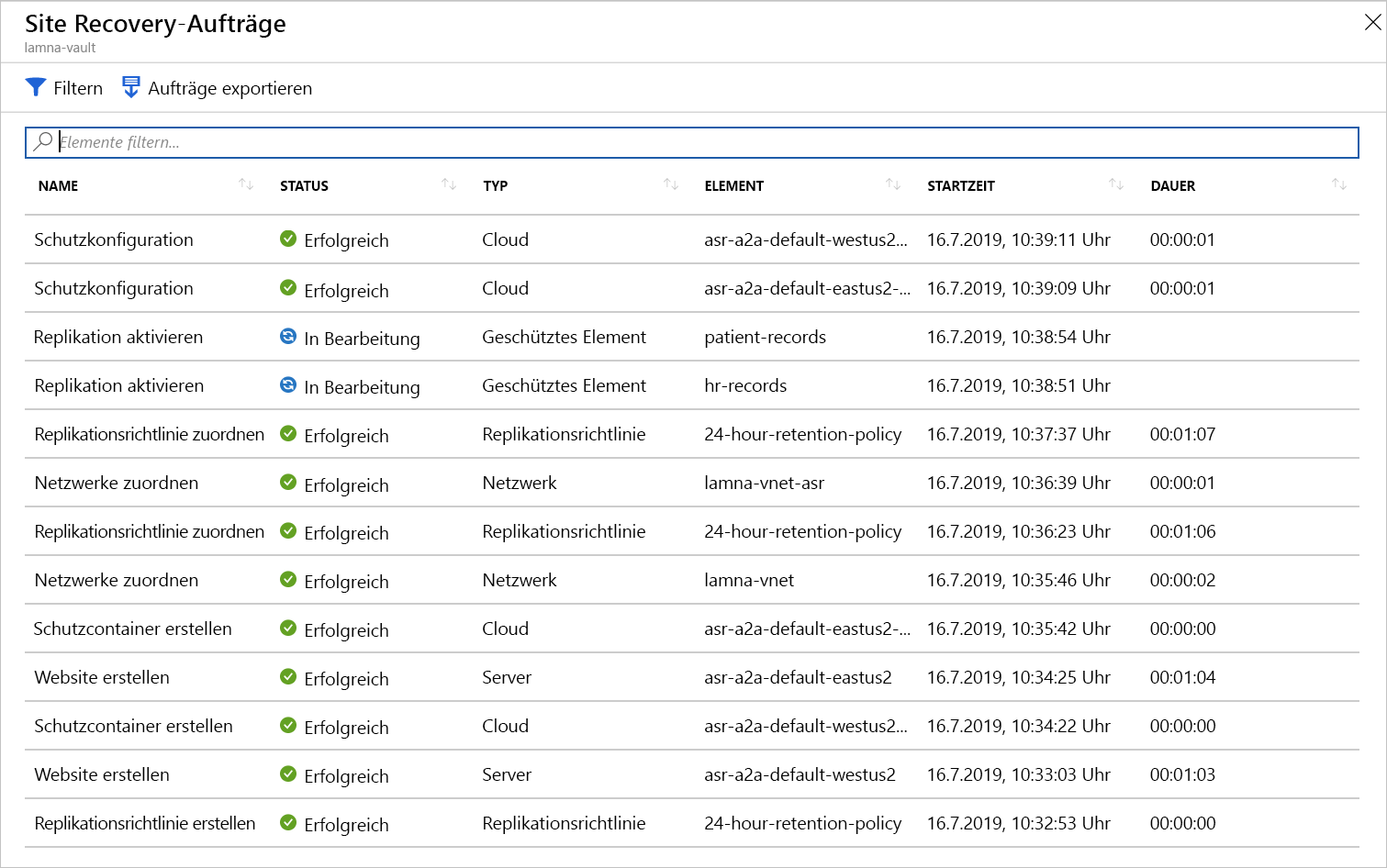
Task: Click the lamna-vnet-asr element cell
Action: coord(765,483)
